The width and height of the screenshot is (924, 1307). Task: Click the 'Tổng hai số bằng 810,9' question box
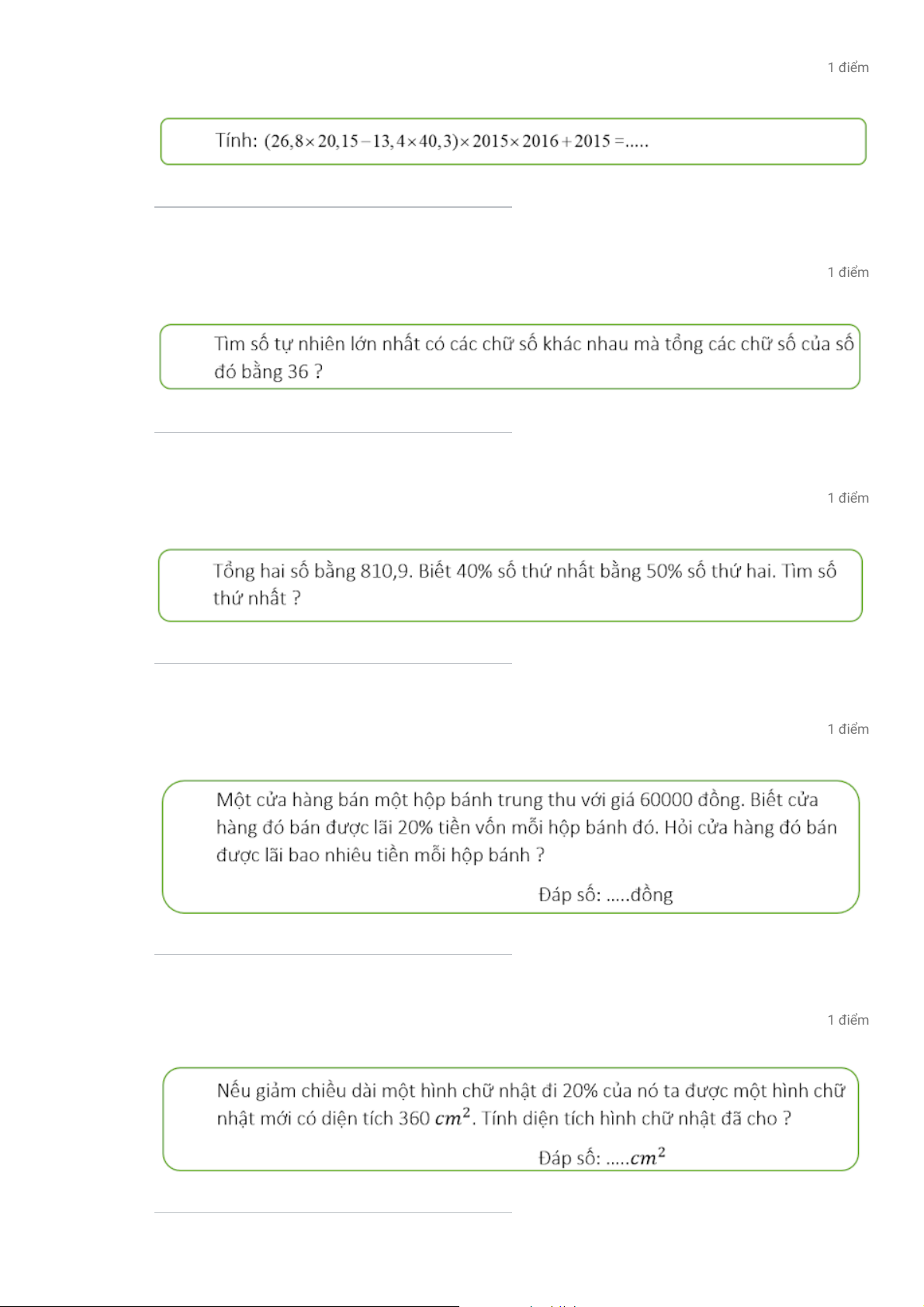(x=510, y=586)
